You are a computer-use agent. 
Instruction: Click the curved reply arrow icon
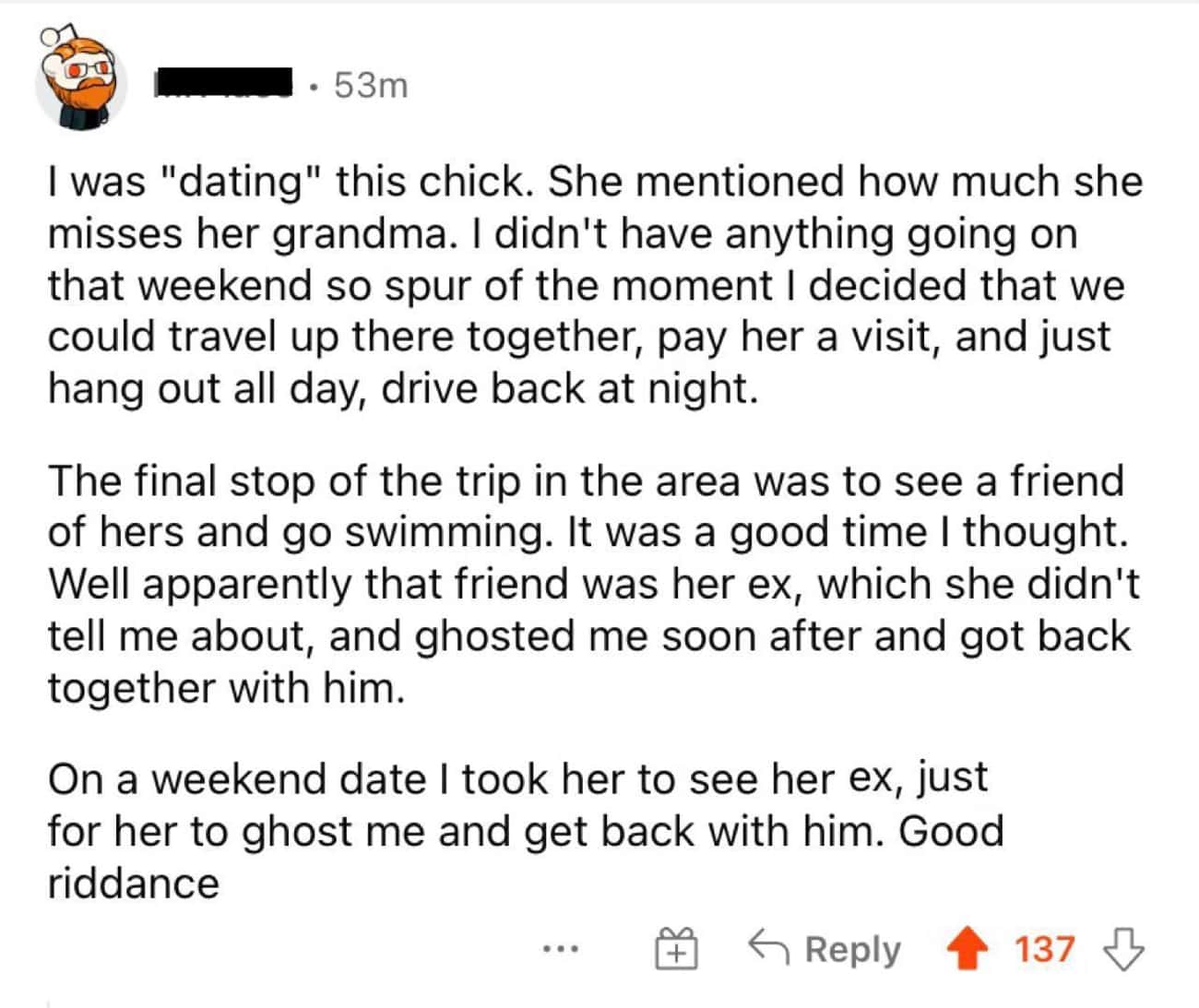(768, 947)
